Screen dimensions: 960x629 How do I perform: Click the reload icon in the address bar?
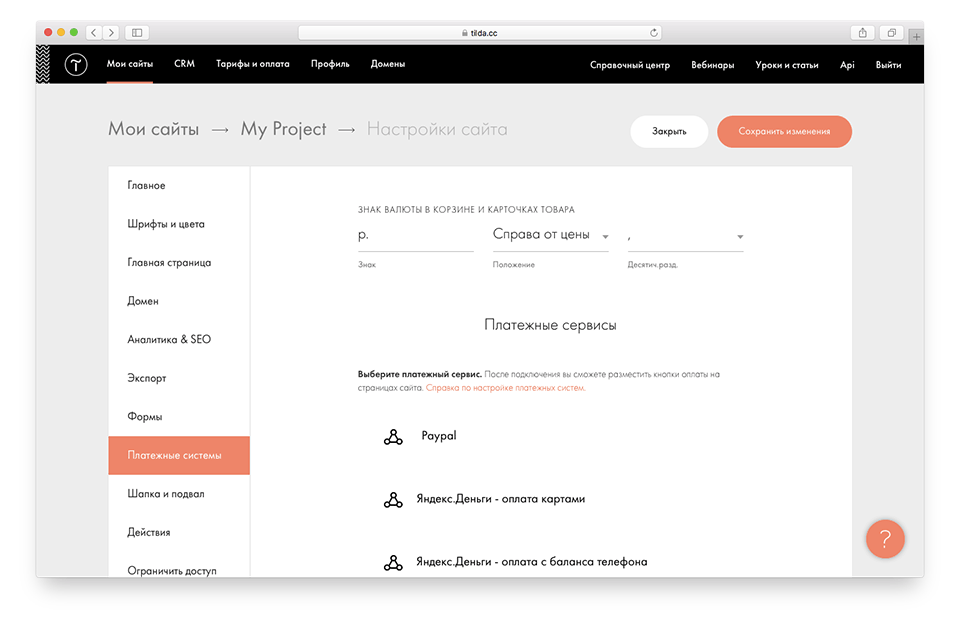(x=655, y=31)
